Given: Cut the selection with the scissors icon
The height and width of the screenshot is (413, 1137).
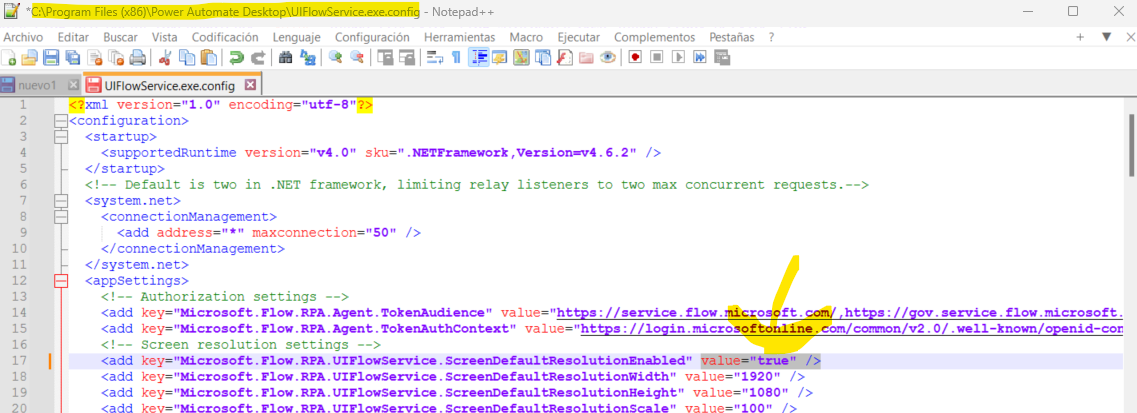Looking at the screenshot, I should click(165, 58).
